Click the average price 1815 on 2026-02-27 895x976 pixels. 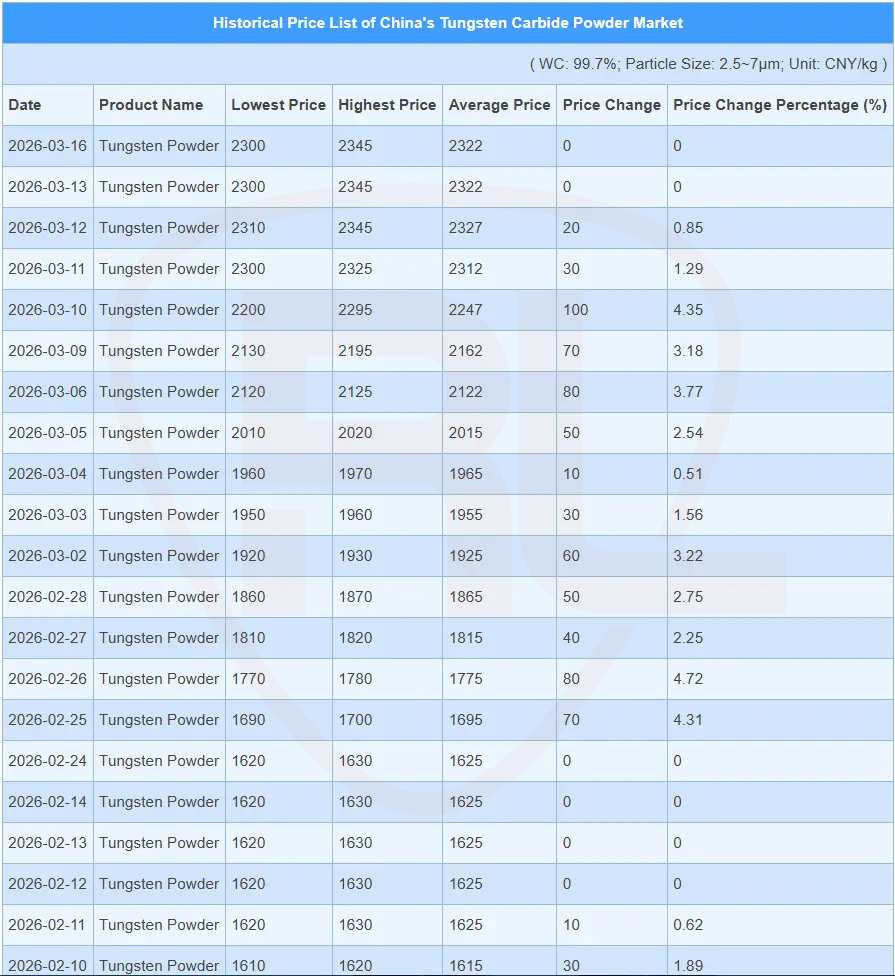tap(466, 638)
